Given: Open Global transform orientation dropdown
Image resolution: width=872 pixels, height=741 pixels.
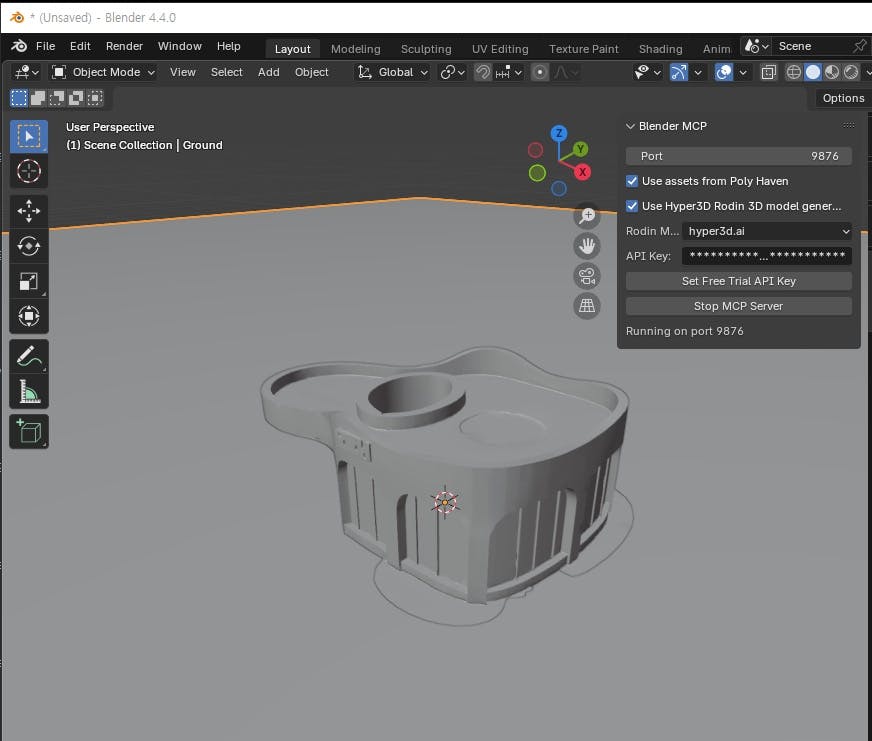Looking at the screenshot, I should (x=393, y=72).
